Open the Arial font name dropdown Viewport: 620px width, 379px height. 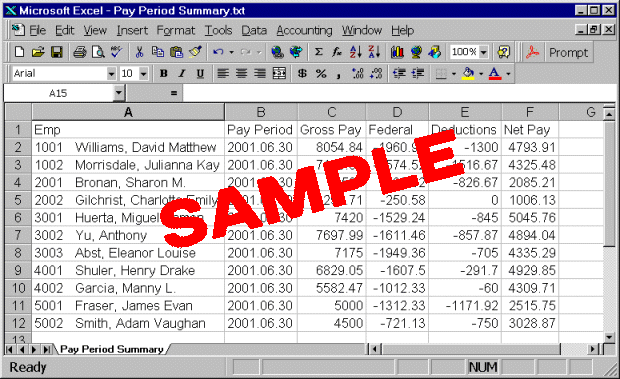pos(111,74)
